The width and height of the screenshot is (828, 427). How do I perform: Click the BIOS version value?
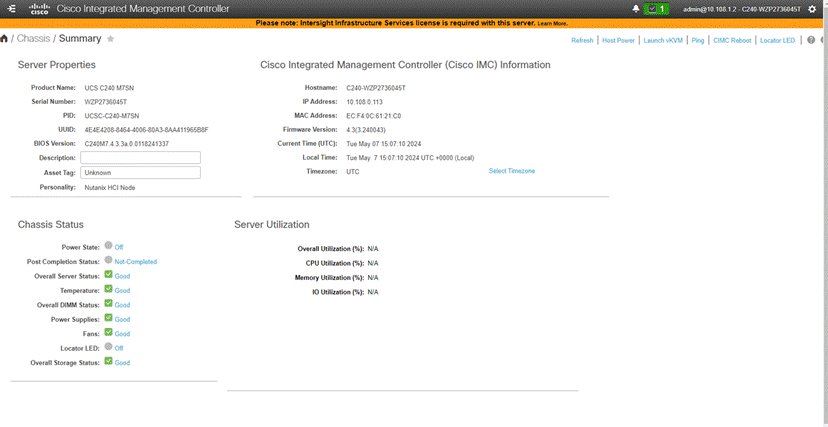pyautogui.click(x=127, y=144)
